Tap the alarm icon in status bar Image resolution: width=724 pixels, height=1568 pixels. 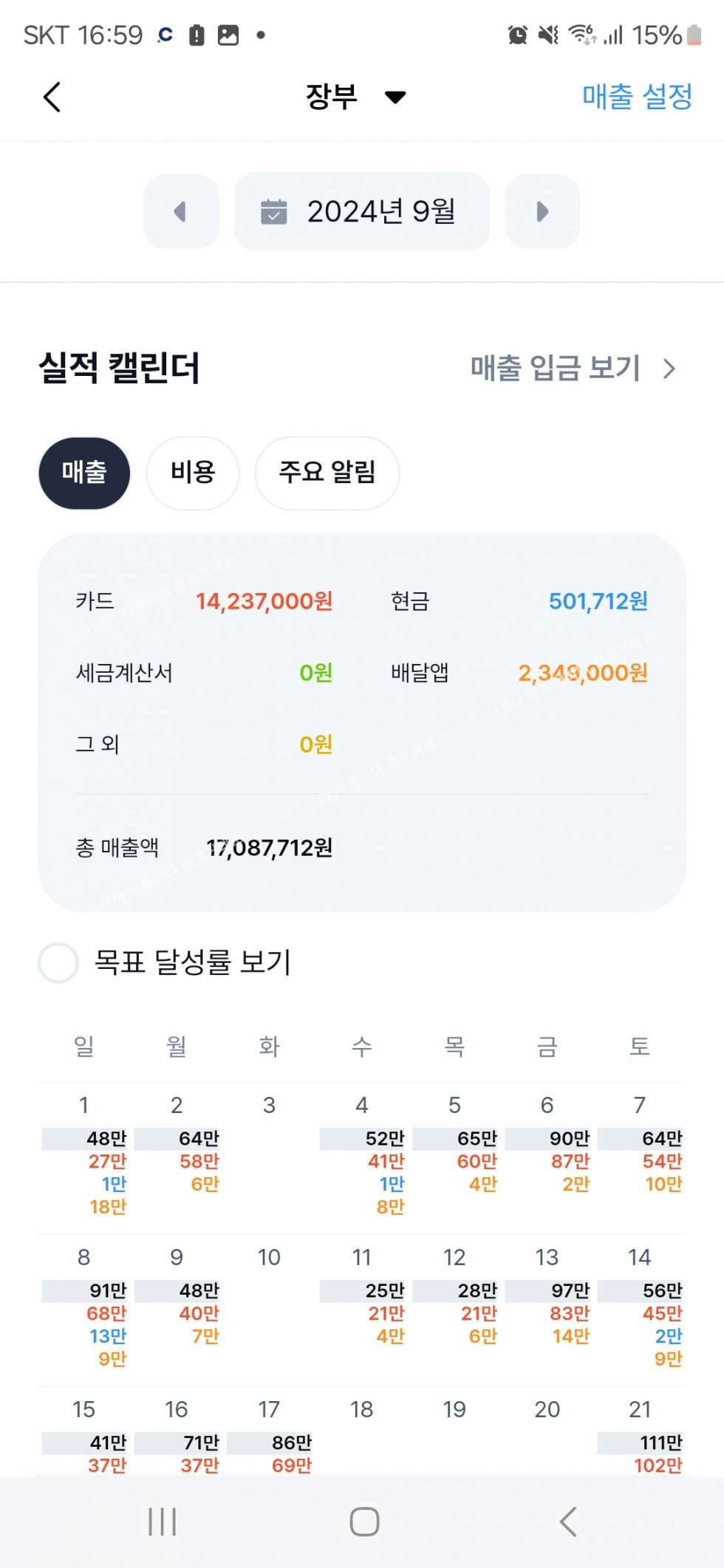tap(517, 35)
